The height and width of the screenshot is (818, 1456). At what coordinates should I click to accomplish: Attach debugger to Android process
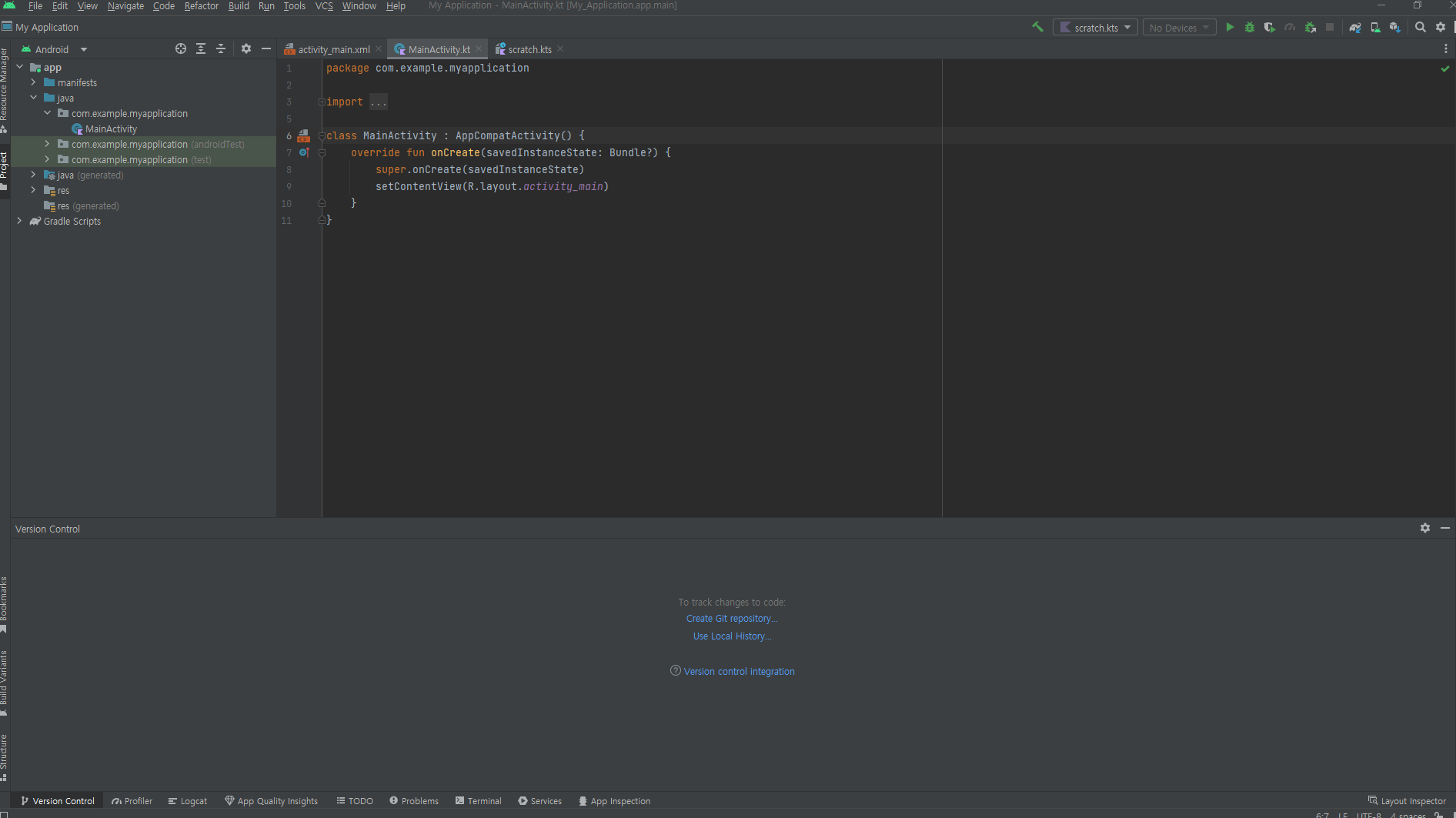[x=1310, y=27]
